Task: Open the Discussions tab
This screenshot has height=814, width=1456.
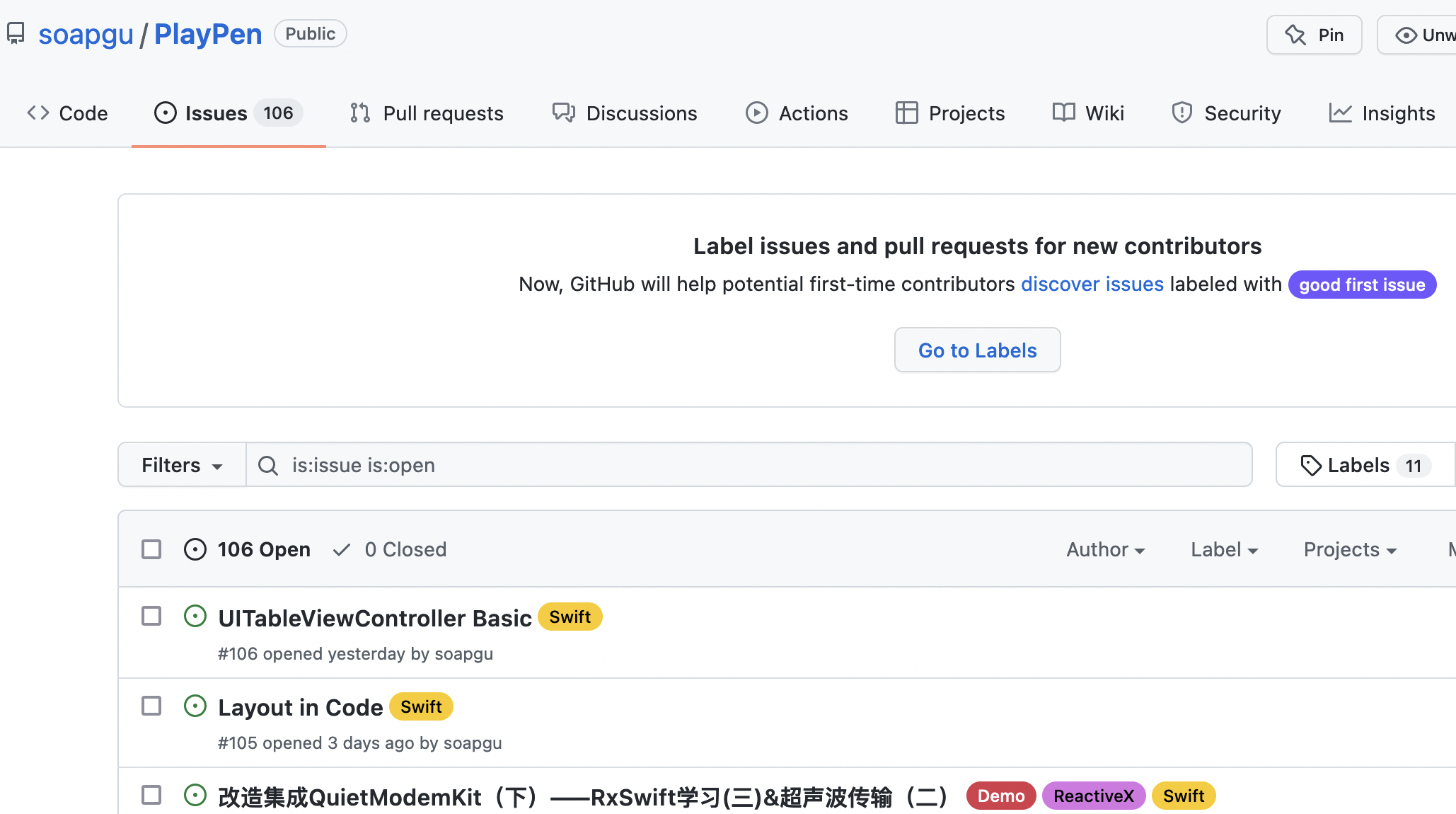Action: click(625, 113)
